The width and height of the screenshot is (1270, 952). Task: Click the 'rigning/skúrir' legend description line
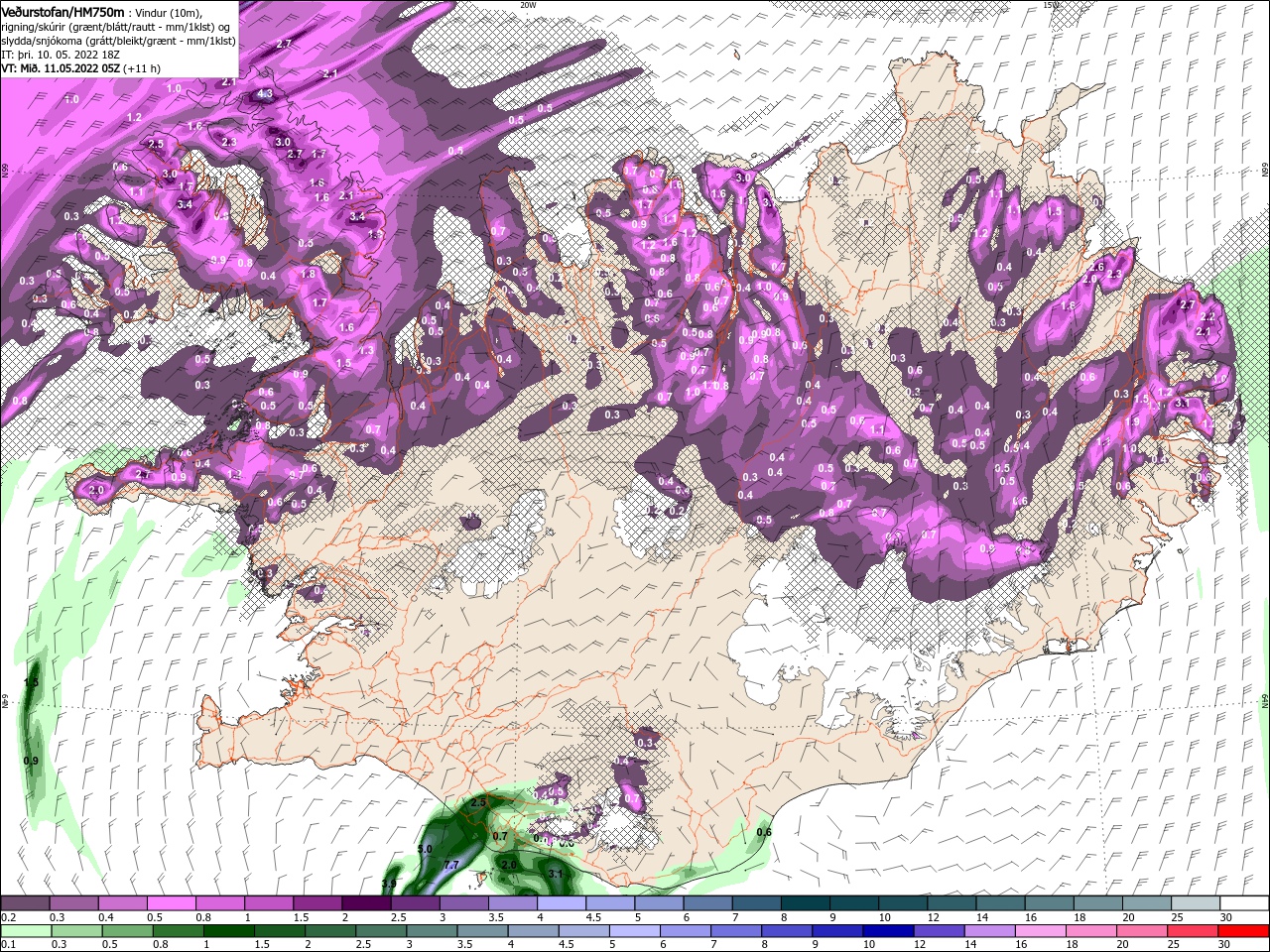(x=117, y=26)
